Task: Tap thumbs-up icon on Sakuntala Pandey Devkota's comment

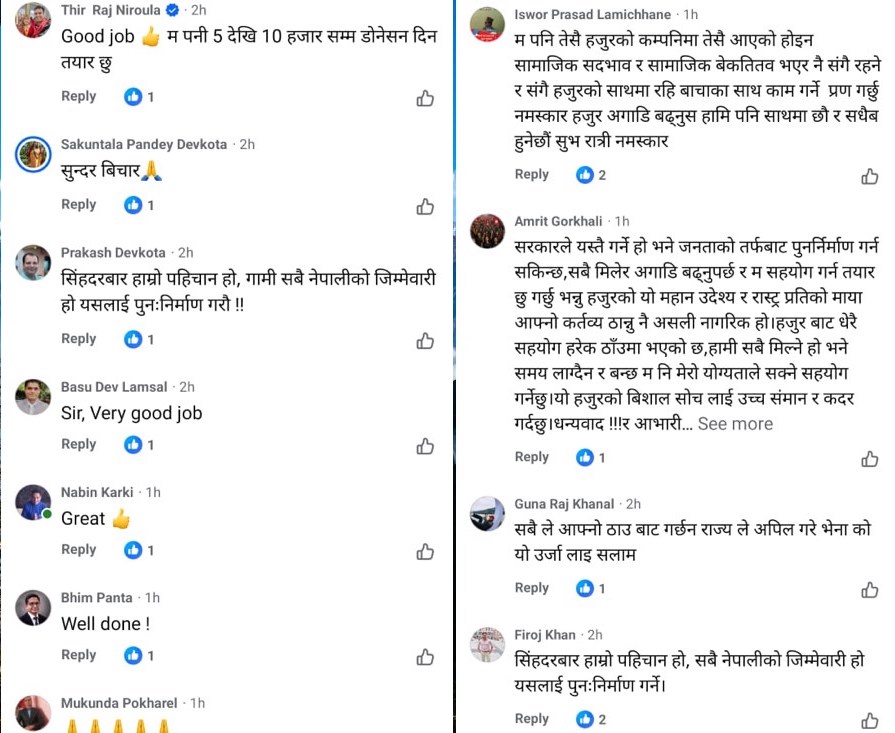Action: click(x=425, y=206)
